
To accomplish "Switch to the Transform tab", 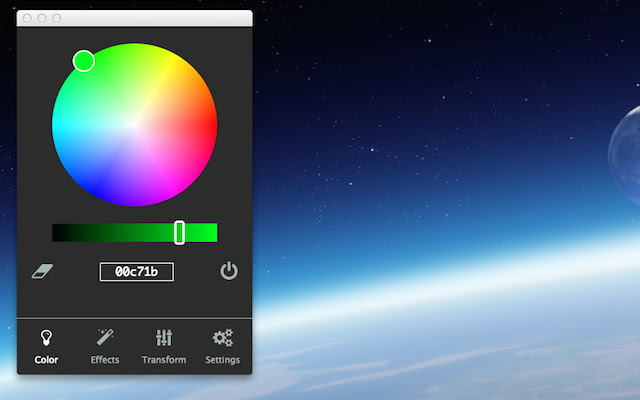I will tap(164, 347).
